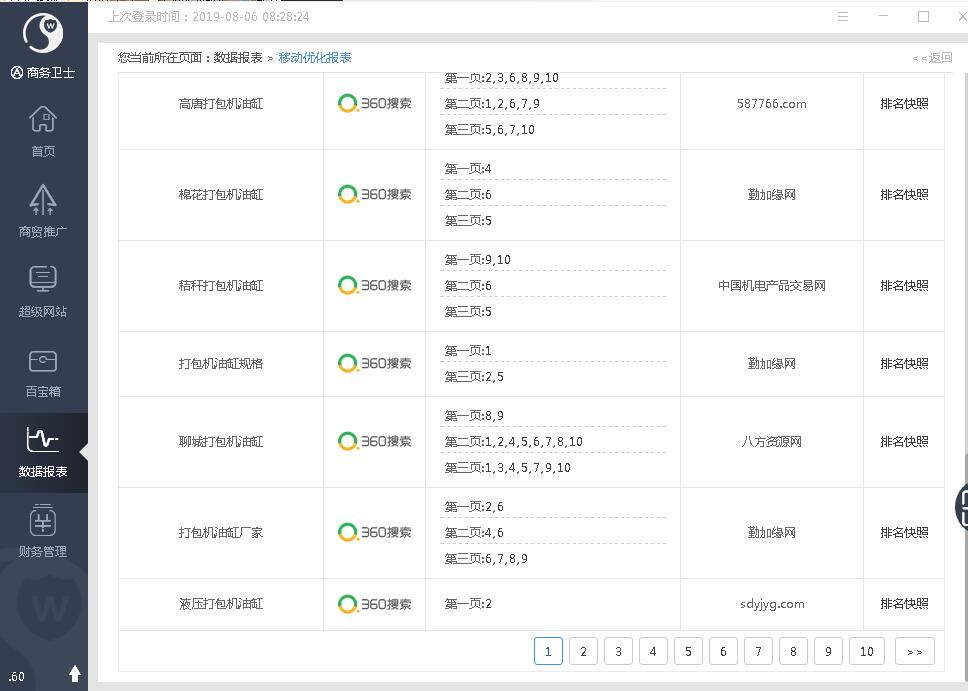The image size is (968, 691).
Task: Click the >> next pages button
Action: (914, 651)
